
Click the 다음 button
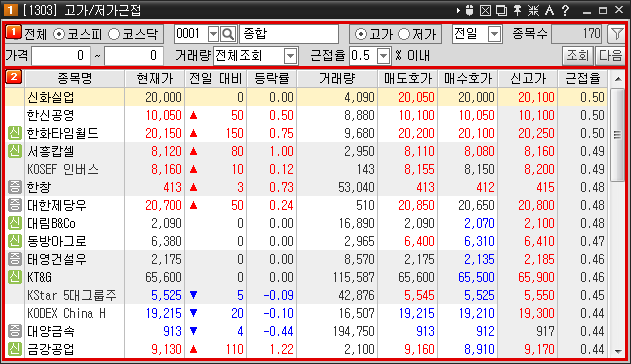[x=610, y=56]
